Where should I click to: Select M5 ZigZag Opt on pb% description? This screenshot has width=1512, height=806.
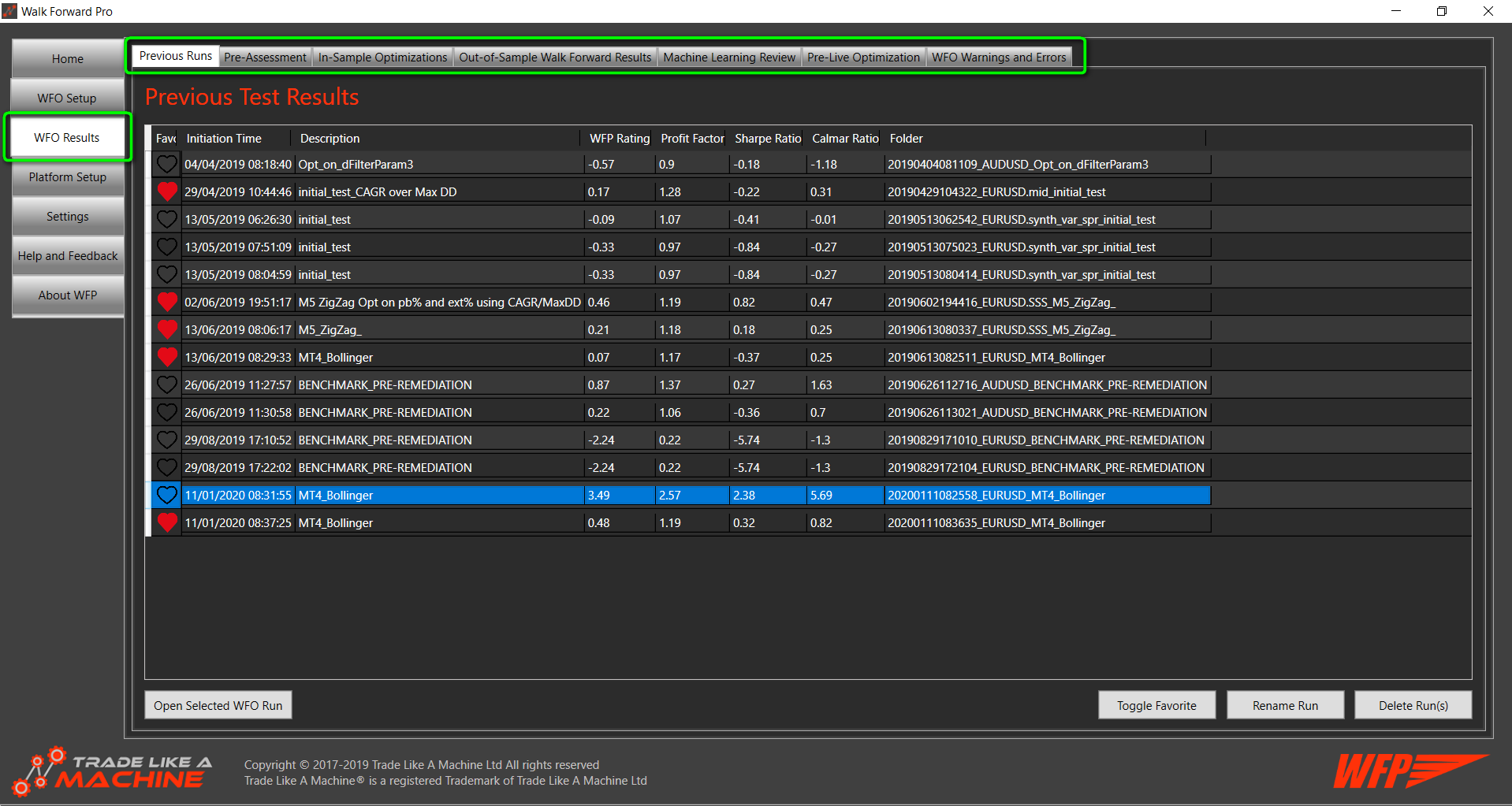(439, 303)
